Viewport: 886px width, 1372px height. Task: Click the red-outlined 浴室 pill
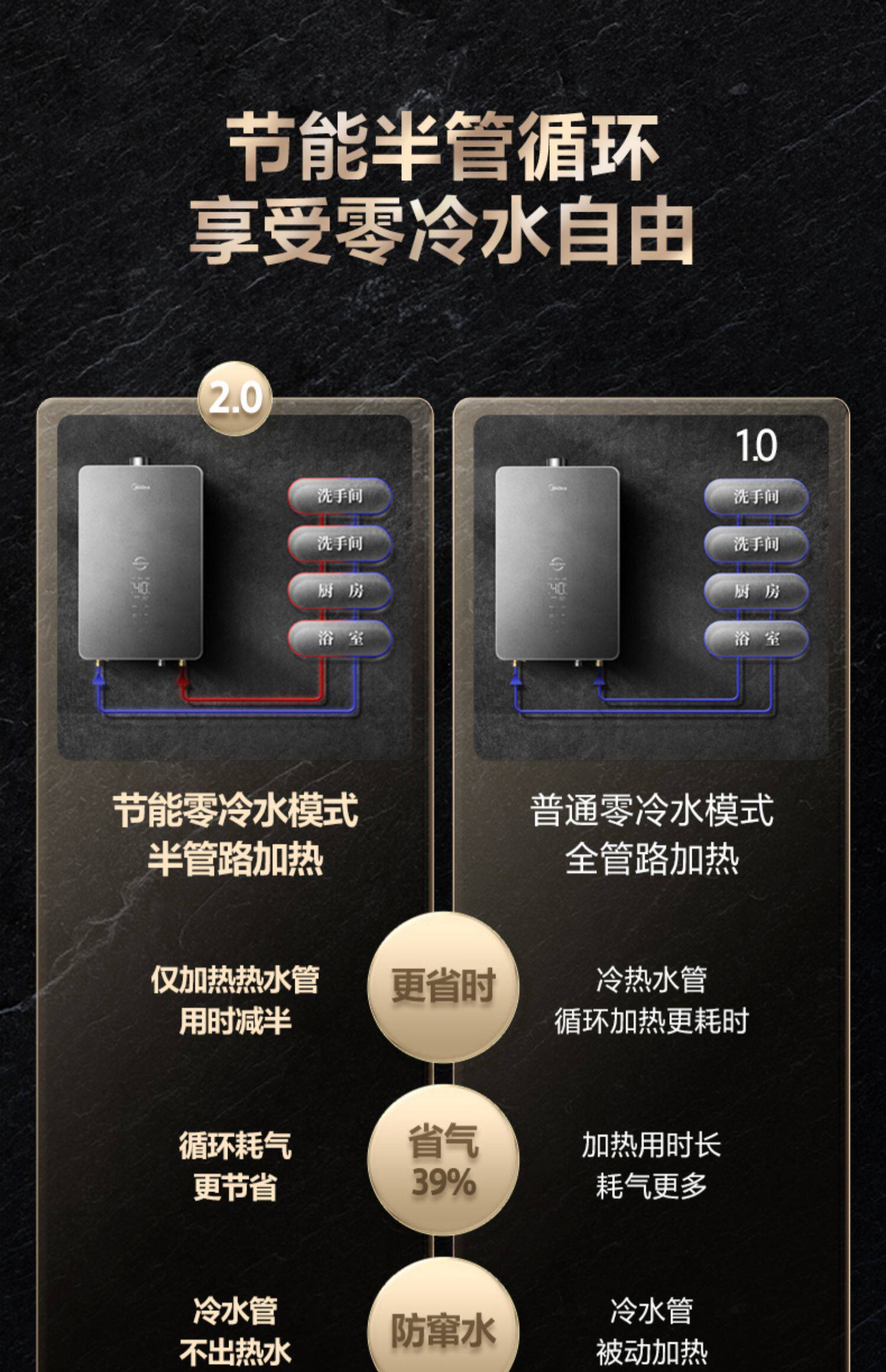(x=340, y=638)
